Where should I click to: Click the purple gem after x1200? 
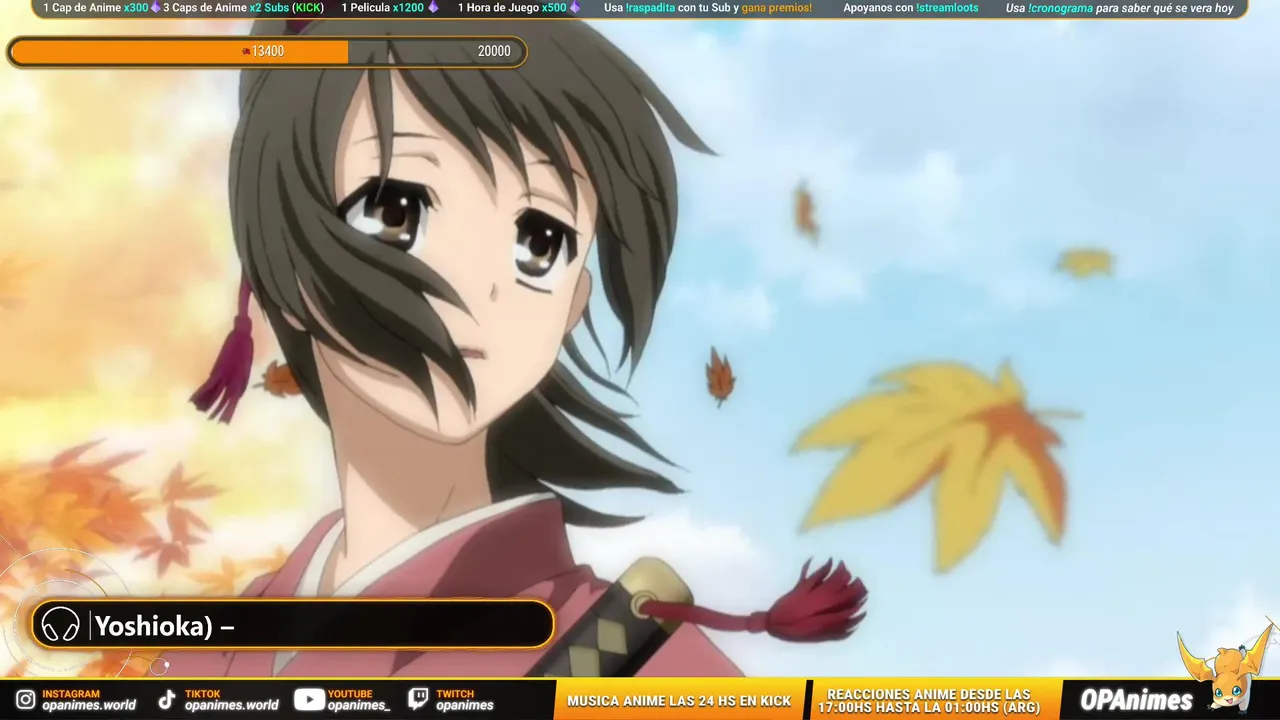point(433,8)
